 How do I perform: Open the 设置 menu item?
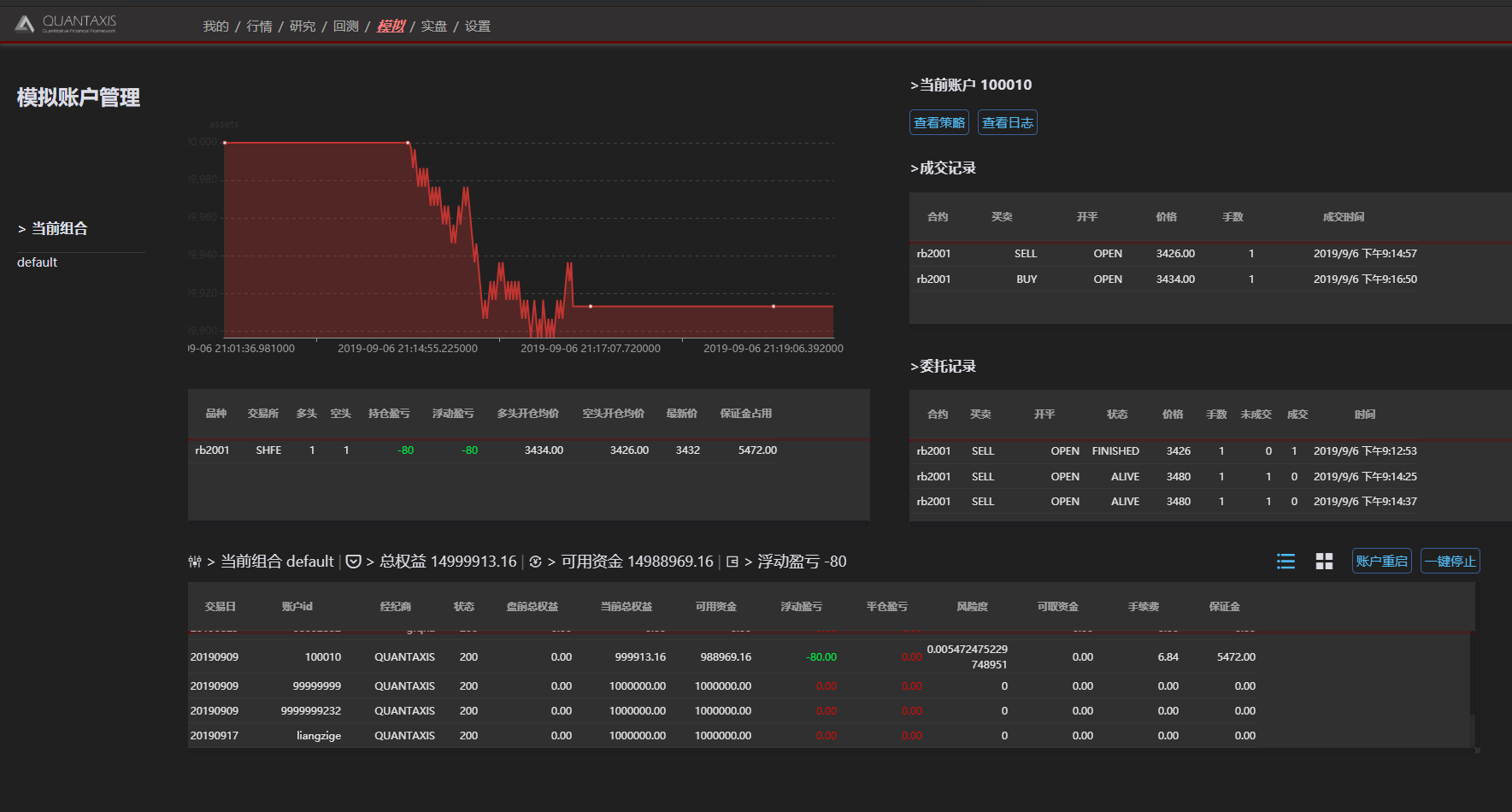coord(478,26)
